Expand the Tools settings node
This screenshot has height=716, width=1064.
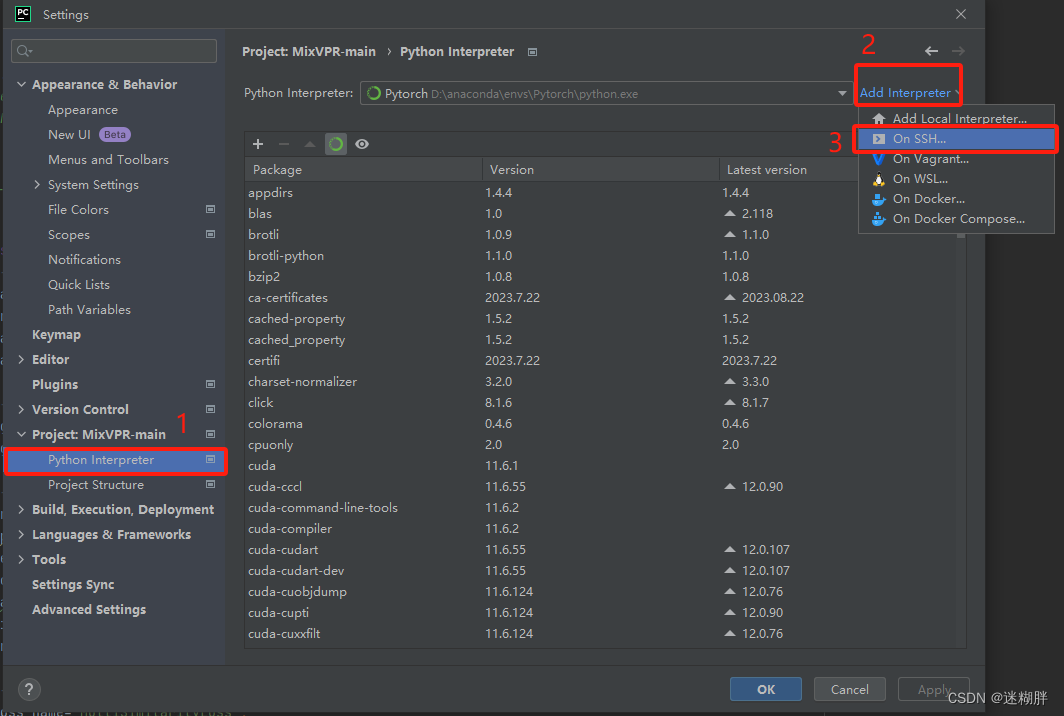21,559
